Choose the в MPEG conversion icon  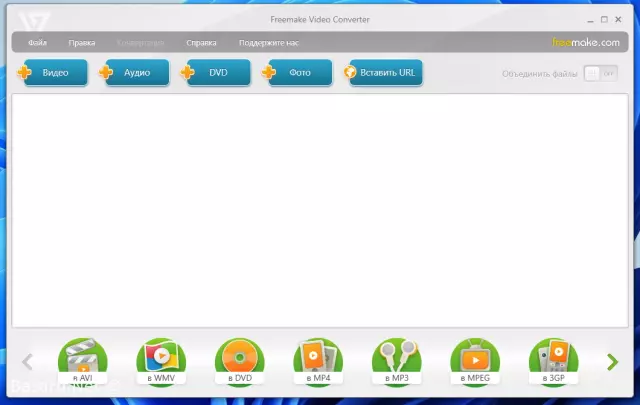pos(475,362)
